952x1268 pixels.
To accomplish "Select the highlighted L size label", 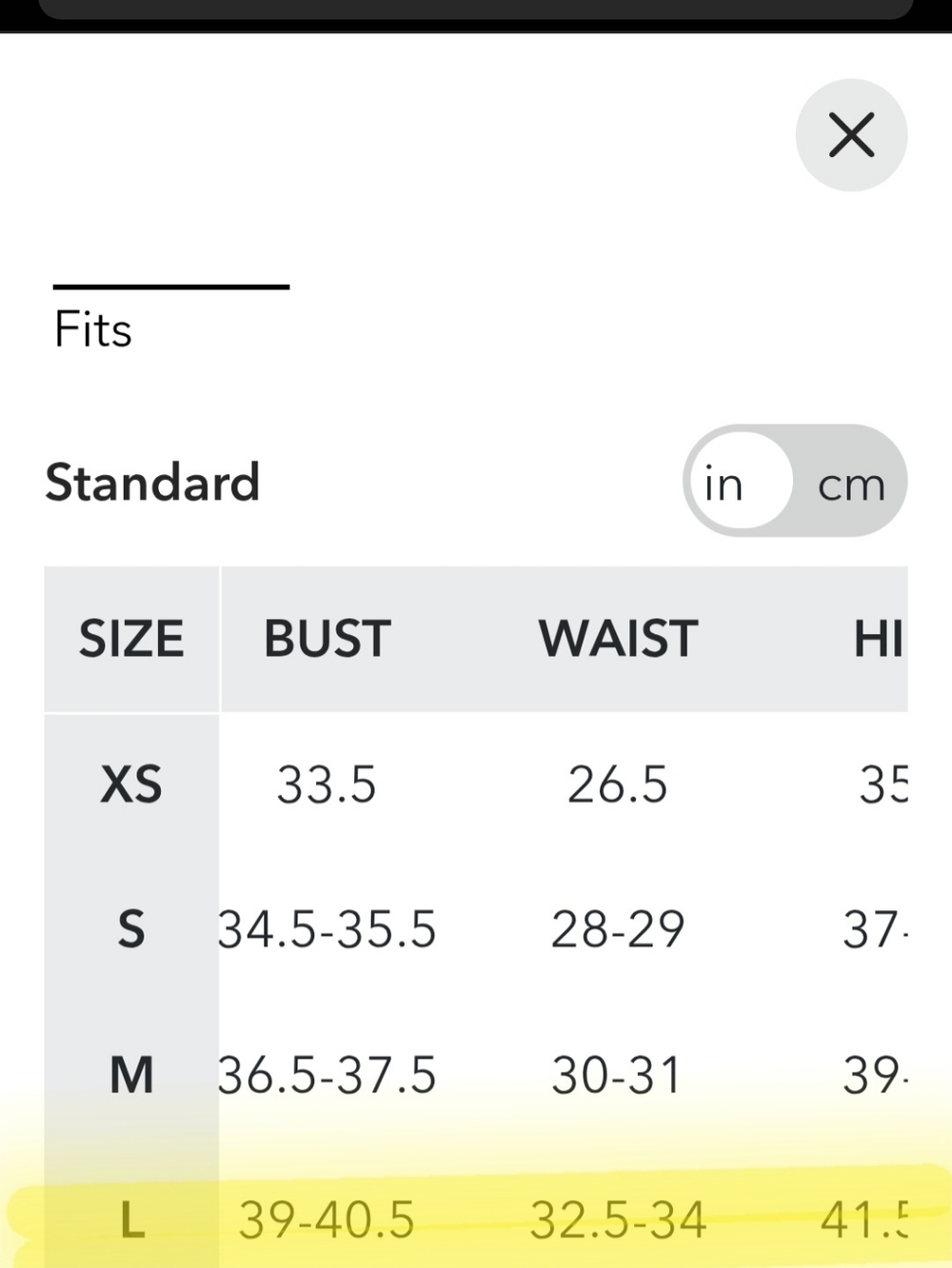I will point(132,1220).
